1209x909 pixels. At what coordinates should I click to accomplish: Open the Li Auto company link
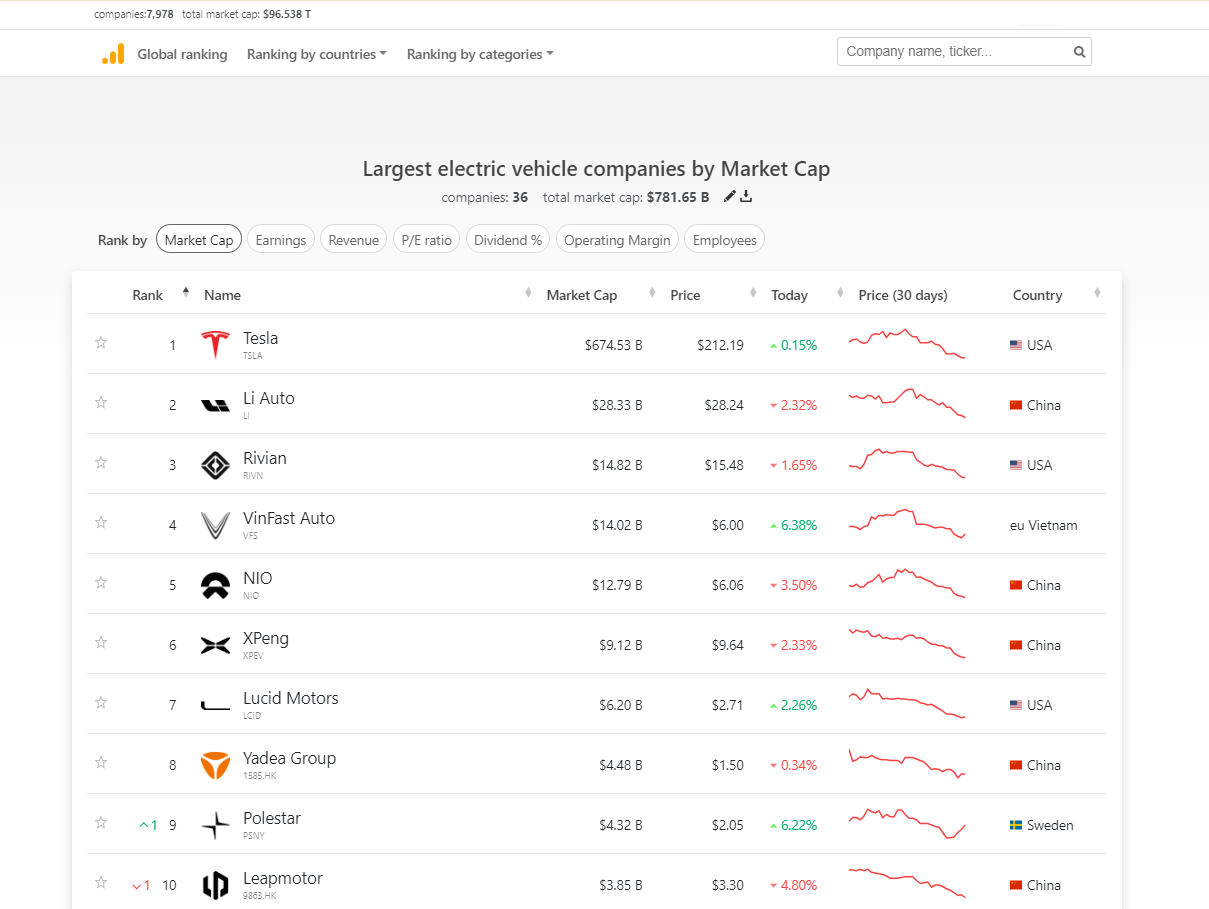tap(269, 398)
